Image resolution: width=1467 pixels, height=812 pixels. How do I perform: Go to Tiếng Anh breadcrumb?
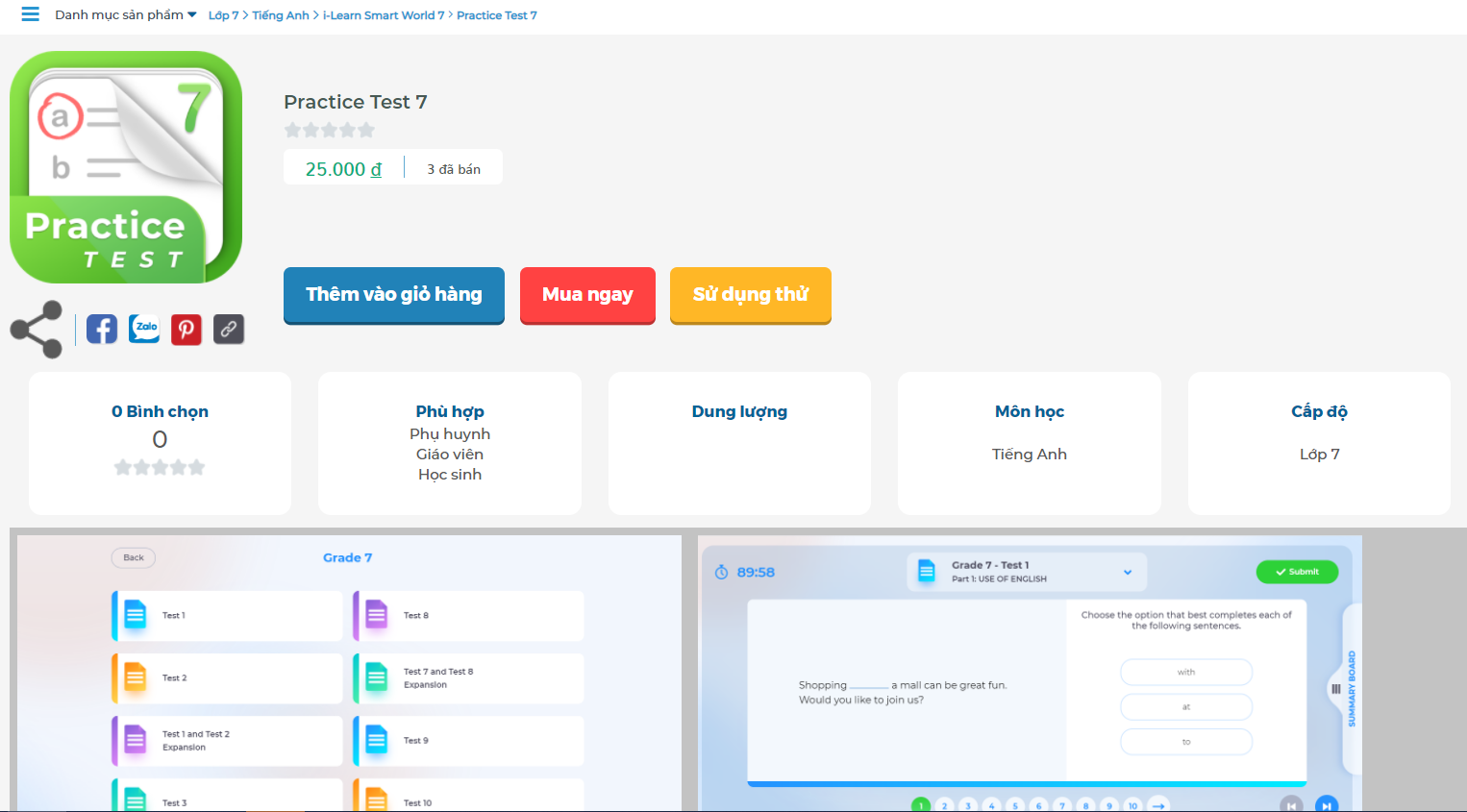[x=281, y=15]
